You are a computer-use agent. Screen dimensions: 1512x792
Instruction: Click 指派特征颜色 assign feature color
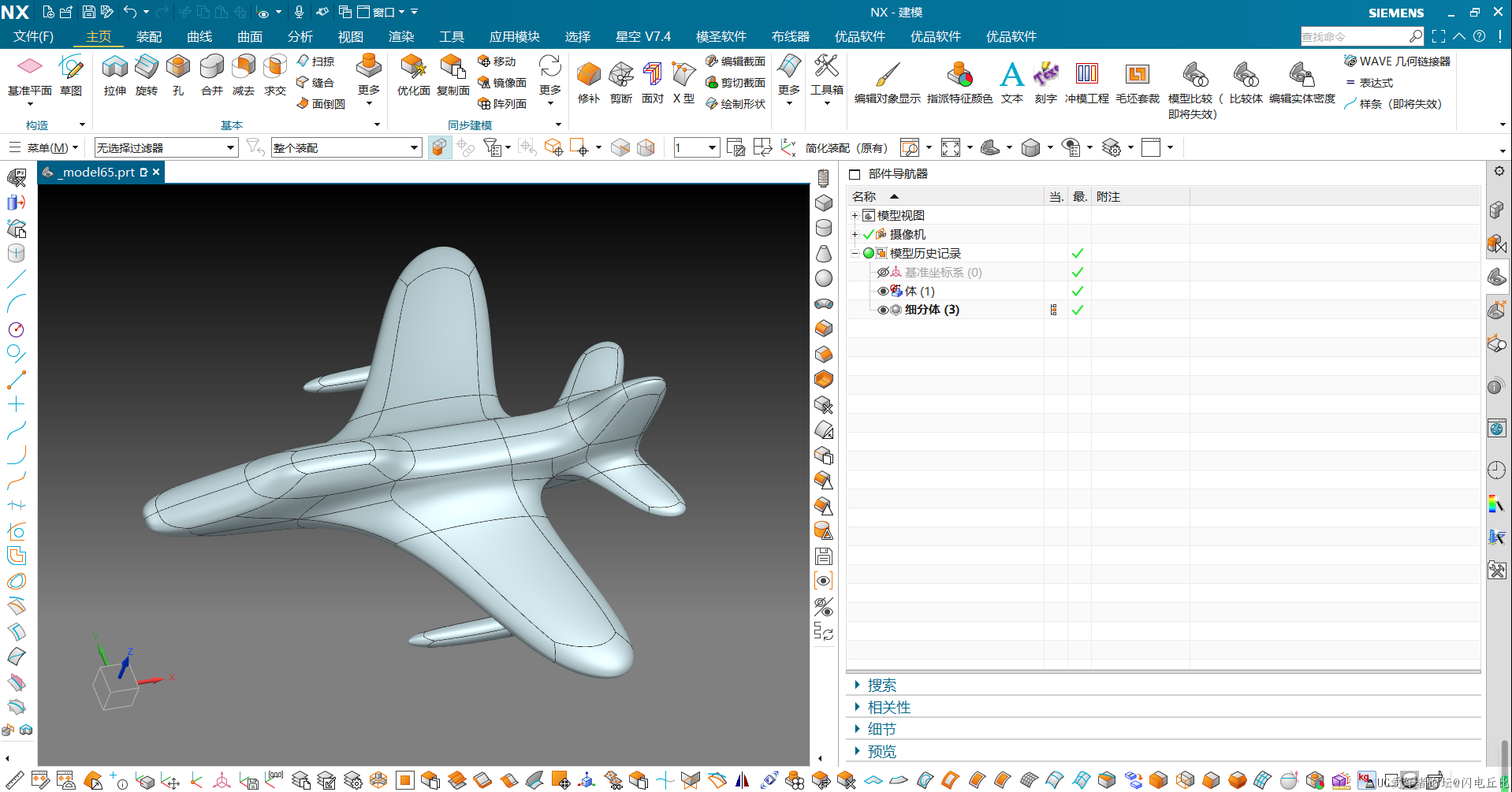[959, 83]
